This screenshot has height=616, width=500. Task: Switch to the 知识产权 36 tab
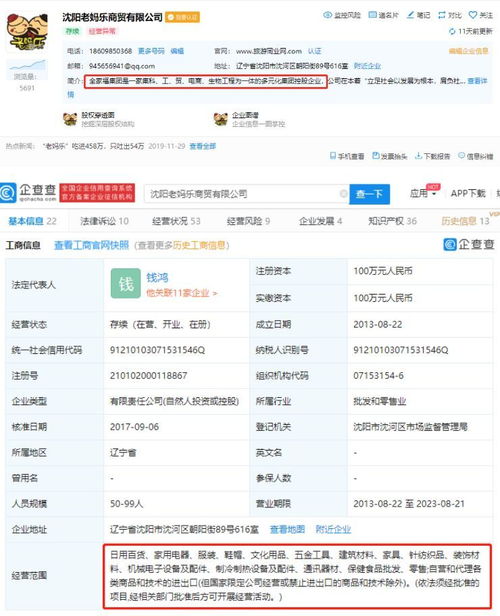pos(392,221)
